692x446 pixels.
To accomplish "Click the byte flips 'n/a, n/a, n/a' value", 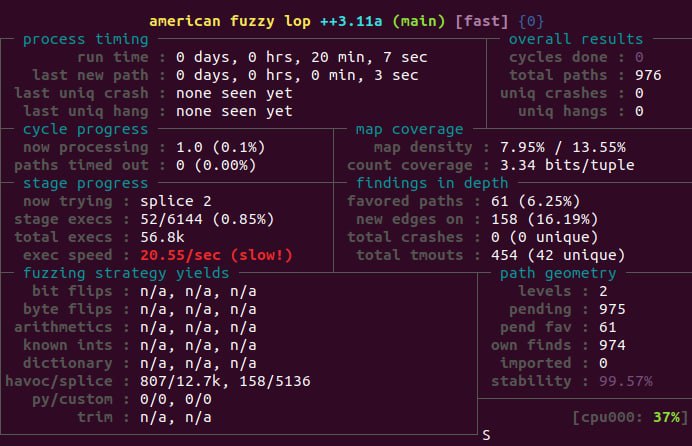I will coord(198,310).
